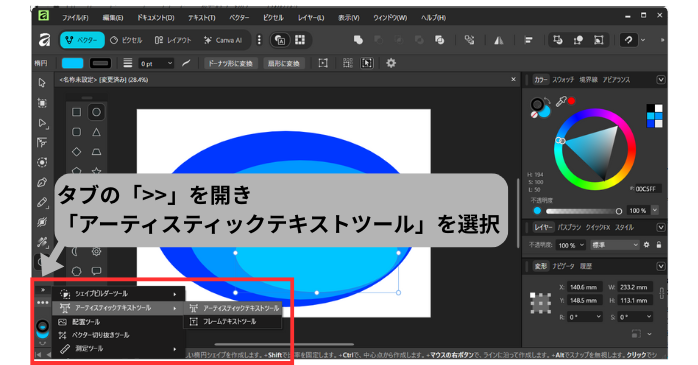Choose the ellipse shape in the shapes flyout

point(96,112)
